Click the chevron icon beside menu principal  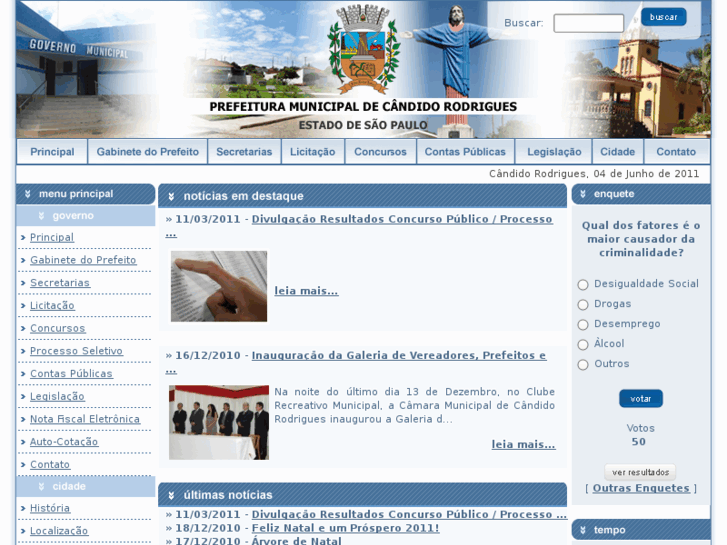pyautogui.click(x=28, y=194)
